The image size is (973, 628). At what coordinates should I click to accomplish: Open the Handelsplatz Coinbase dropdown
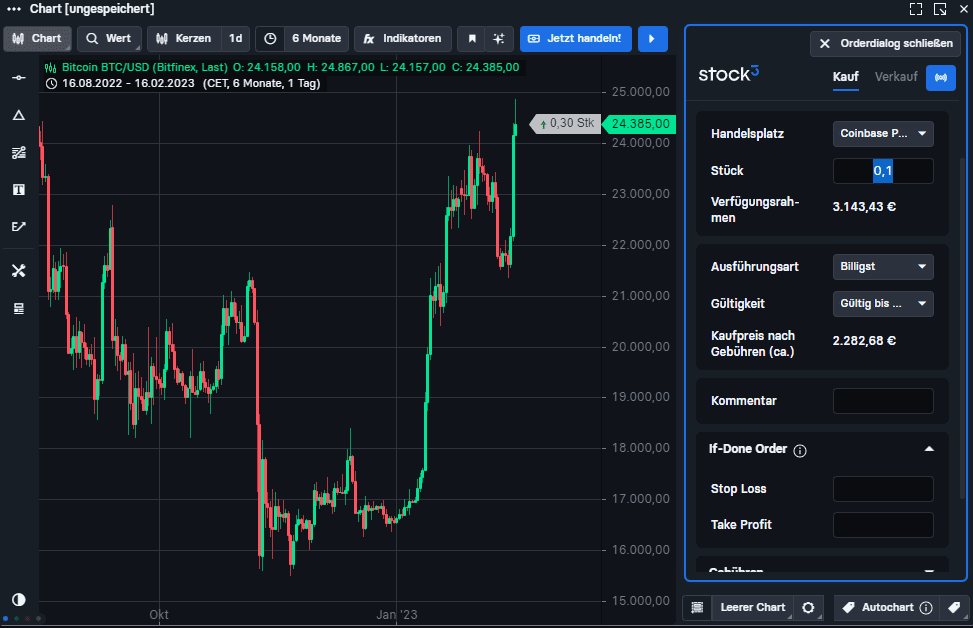click(x=883, y=133)
